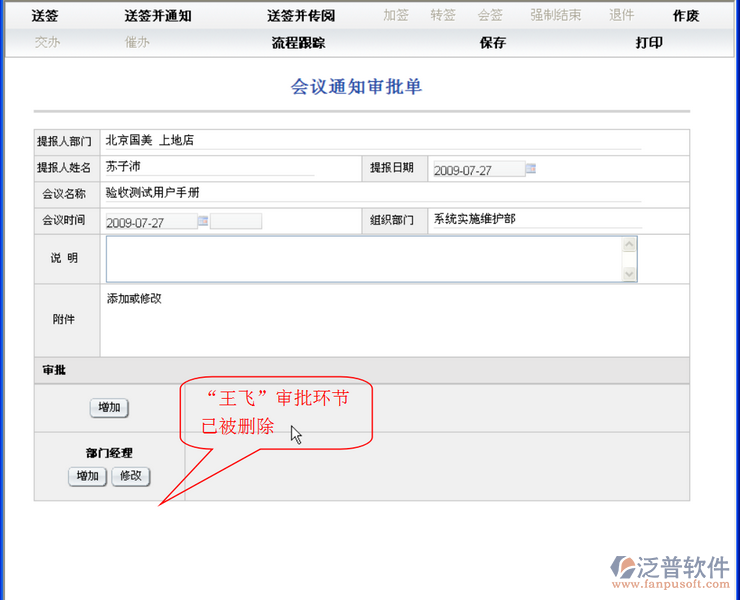This screenshot has width=740, height=600.
Task: Open calendar icon next to 会议时间 date
Action: coord(203,221)
